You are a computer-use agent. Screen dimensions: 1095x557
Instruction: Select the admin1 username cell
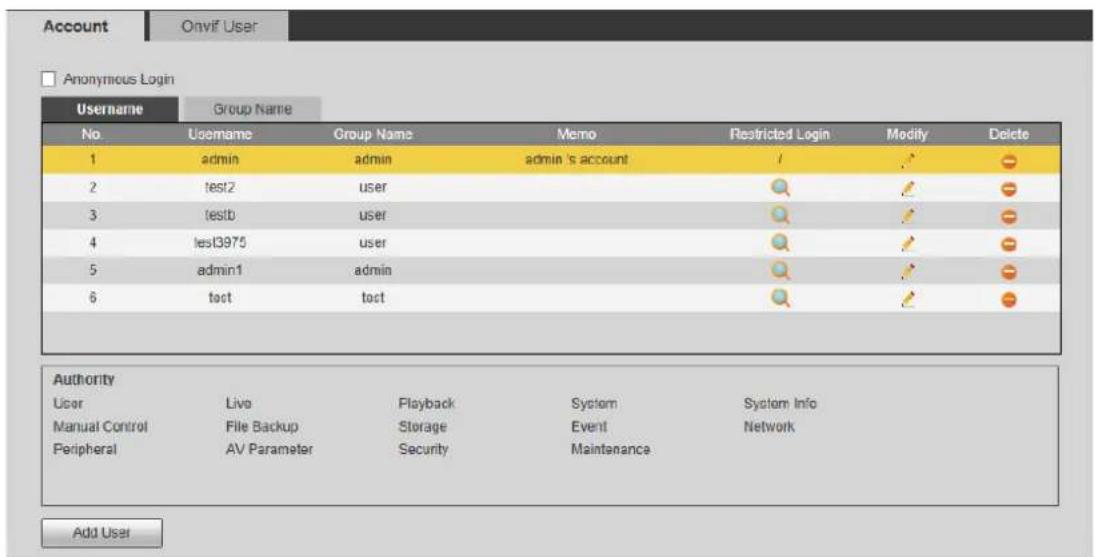[220, 270]
